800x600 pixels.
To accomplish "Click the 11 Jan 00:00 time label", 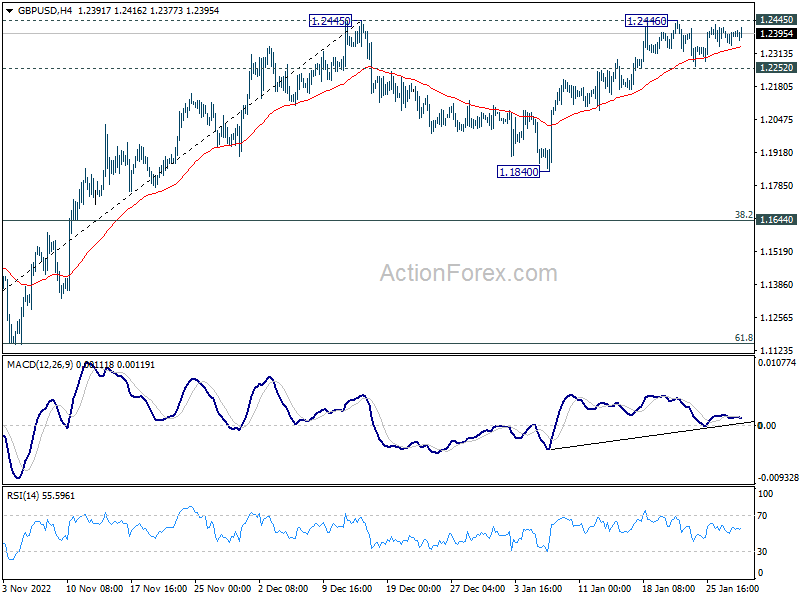I will tap(605, 588).
